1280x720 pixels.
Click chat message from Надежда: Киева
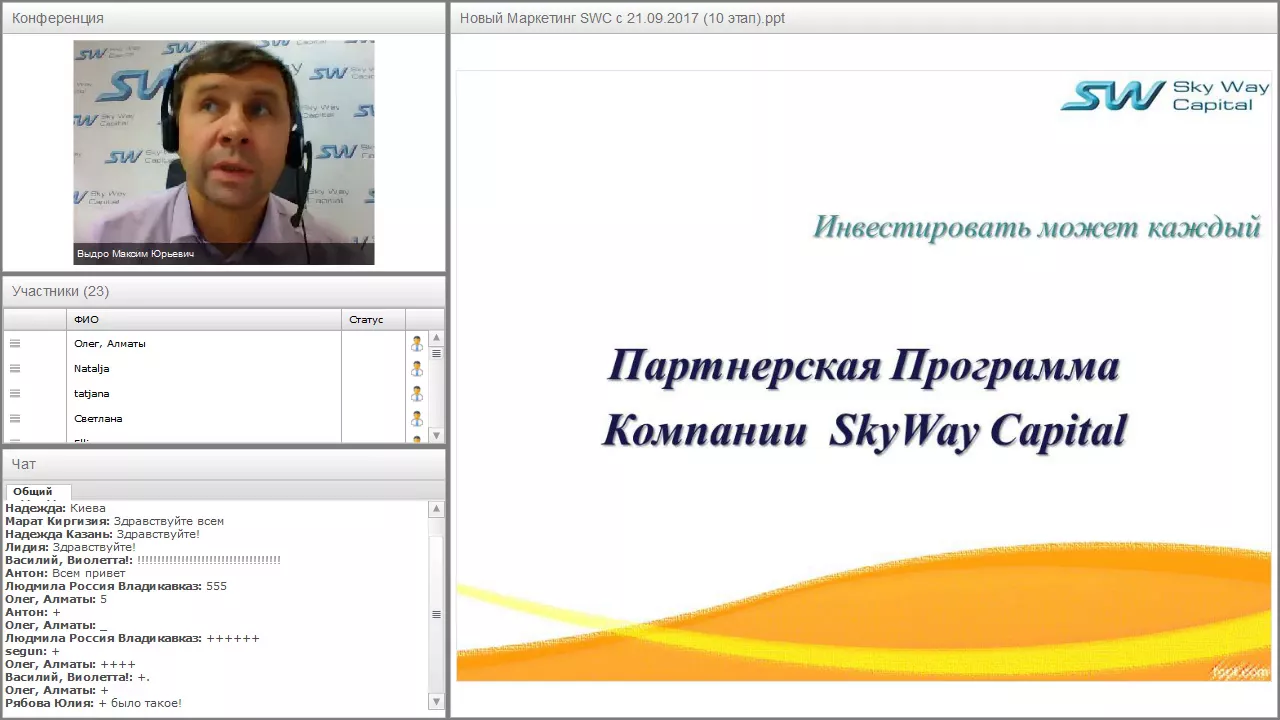click(55, 508)
